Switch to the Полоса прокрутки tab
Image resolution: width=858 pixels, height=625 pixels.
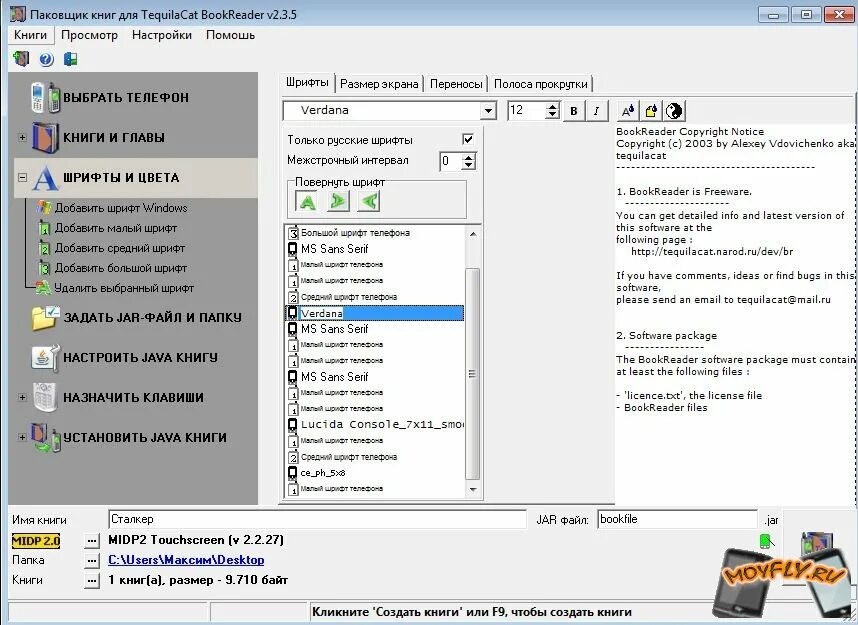tap(541, 84)
